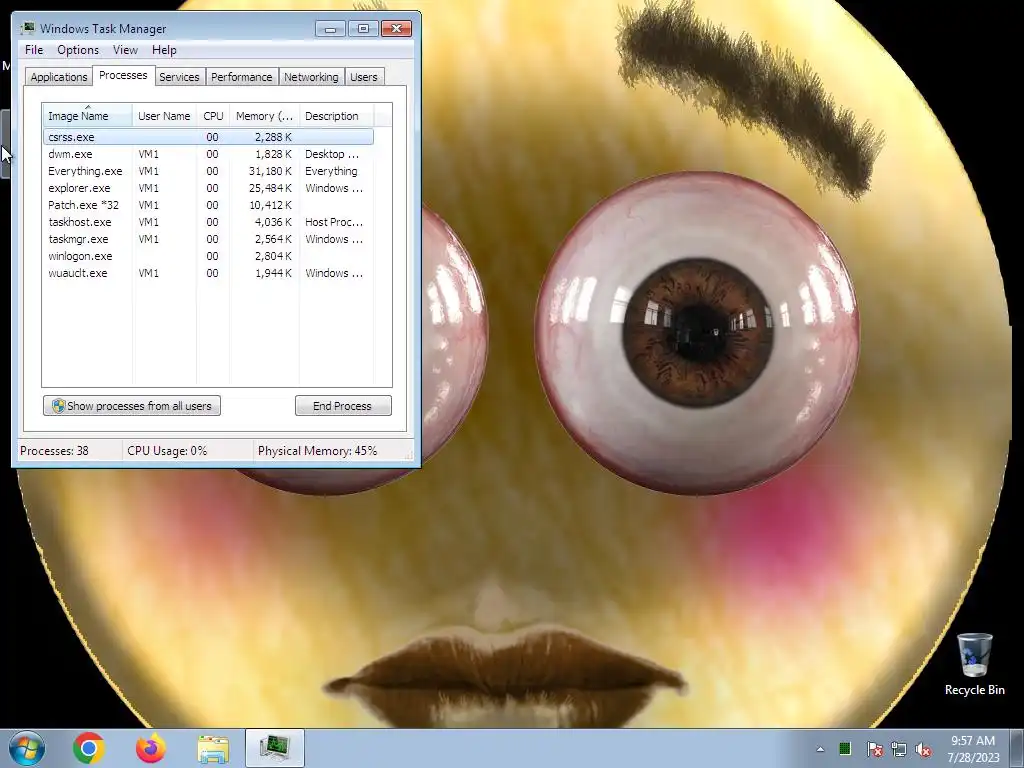Sort by Memory column header
Viewport: 1024px width, 768px height.
coord(264,115)
